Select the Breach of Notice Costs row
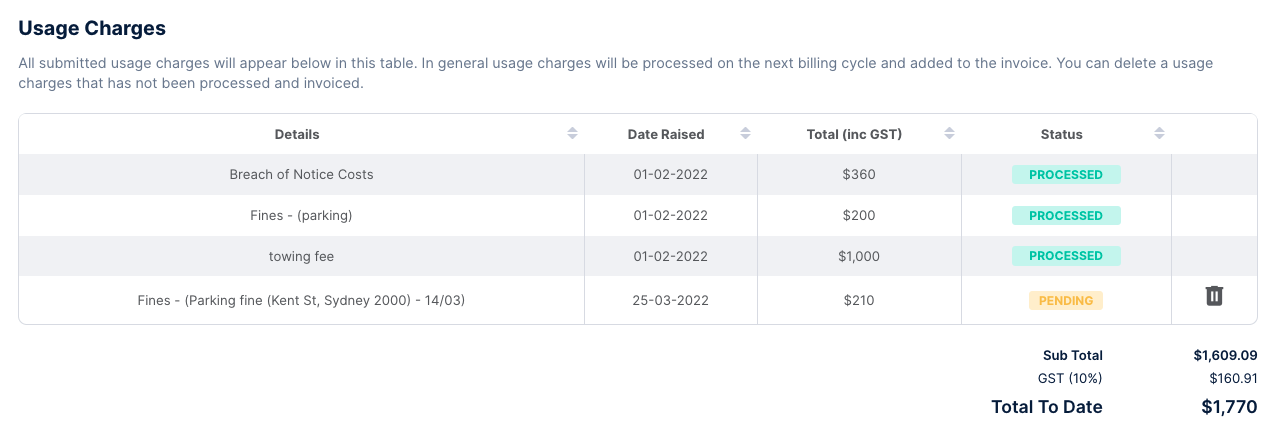 301,175
